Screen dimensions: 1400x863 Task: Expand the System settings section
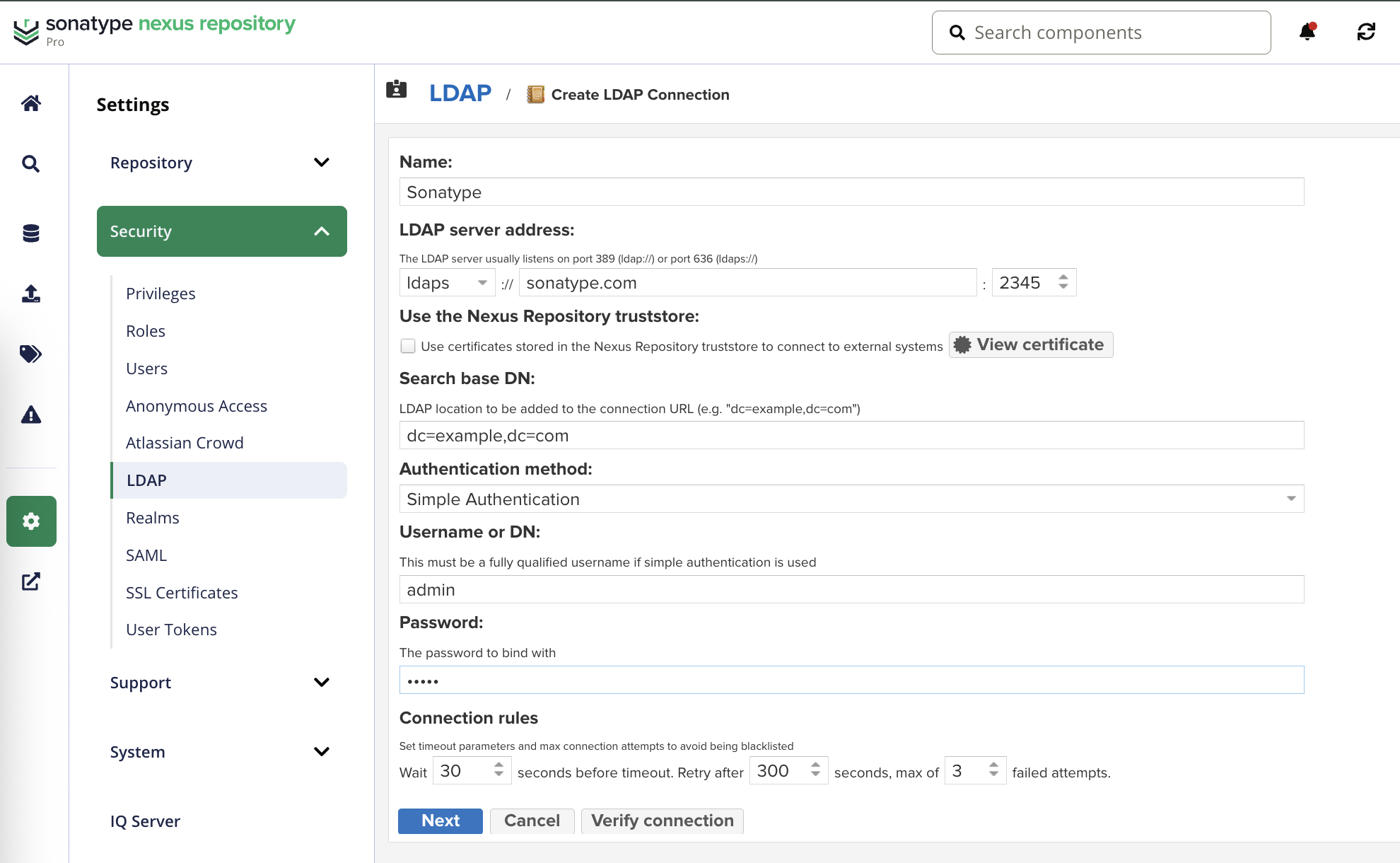(x=222, y=752)
